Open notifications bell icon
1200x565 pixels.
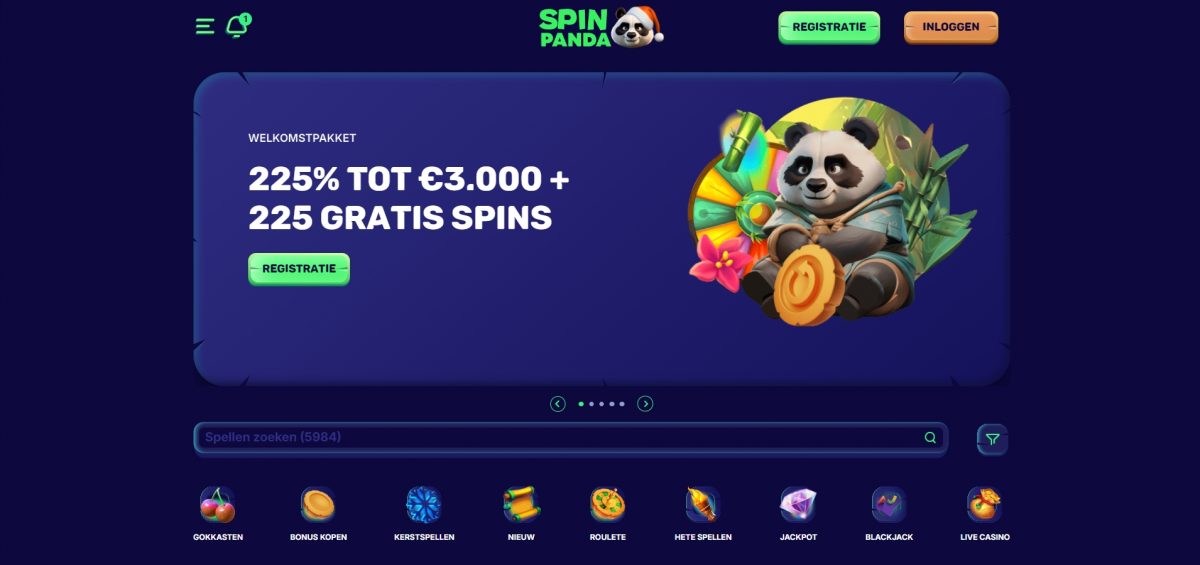pyautogui.click(x=238, y=26)
